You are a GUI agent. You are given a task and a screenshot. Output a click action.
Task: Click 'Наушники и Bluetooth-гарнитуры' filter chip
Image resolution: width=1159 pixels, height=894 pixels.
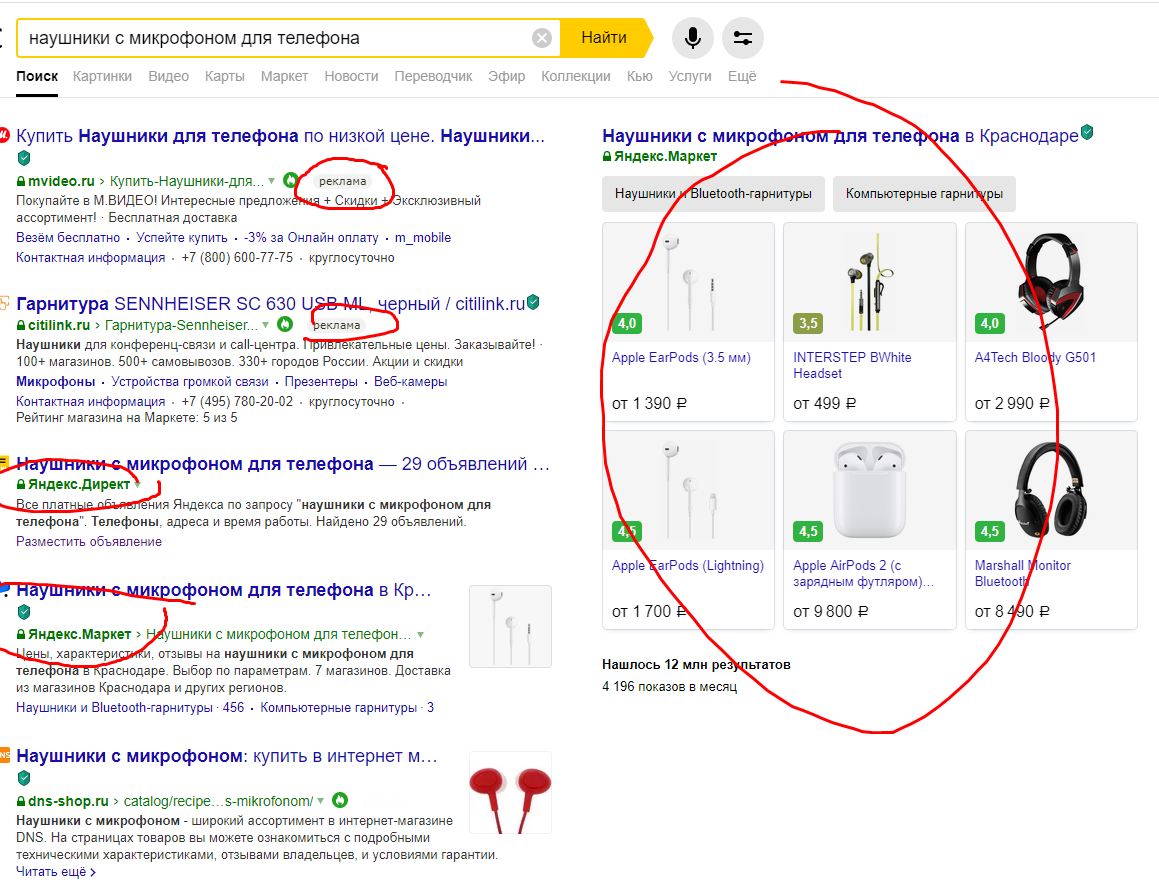(x=713, y=194)
